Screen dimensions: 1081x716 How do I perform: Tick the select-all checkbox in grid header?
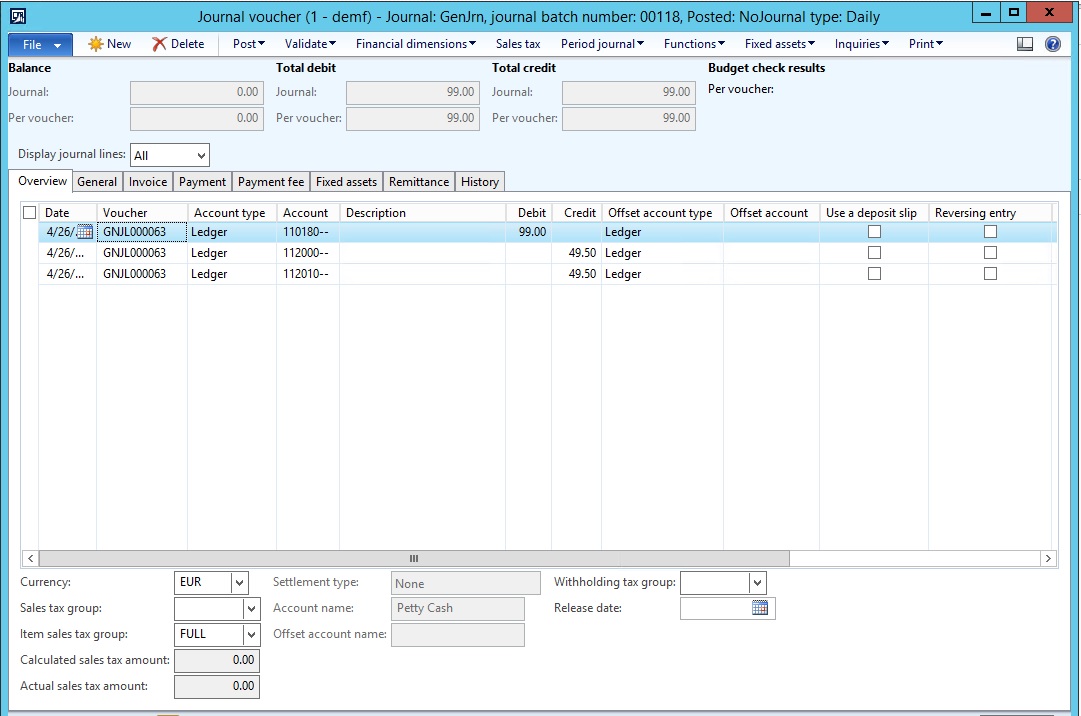tap(29, 212)
